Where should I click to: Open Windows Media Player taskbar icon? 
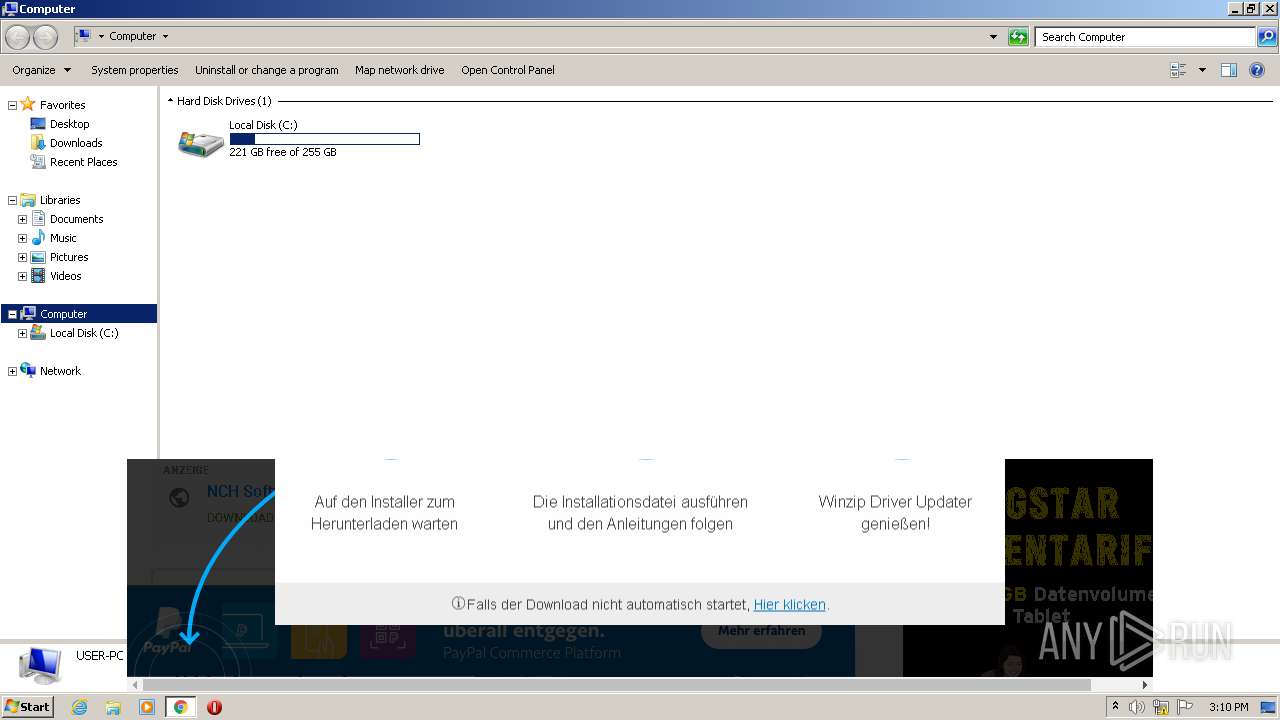[147, 707]
